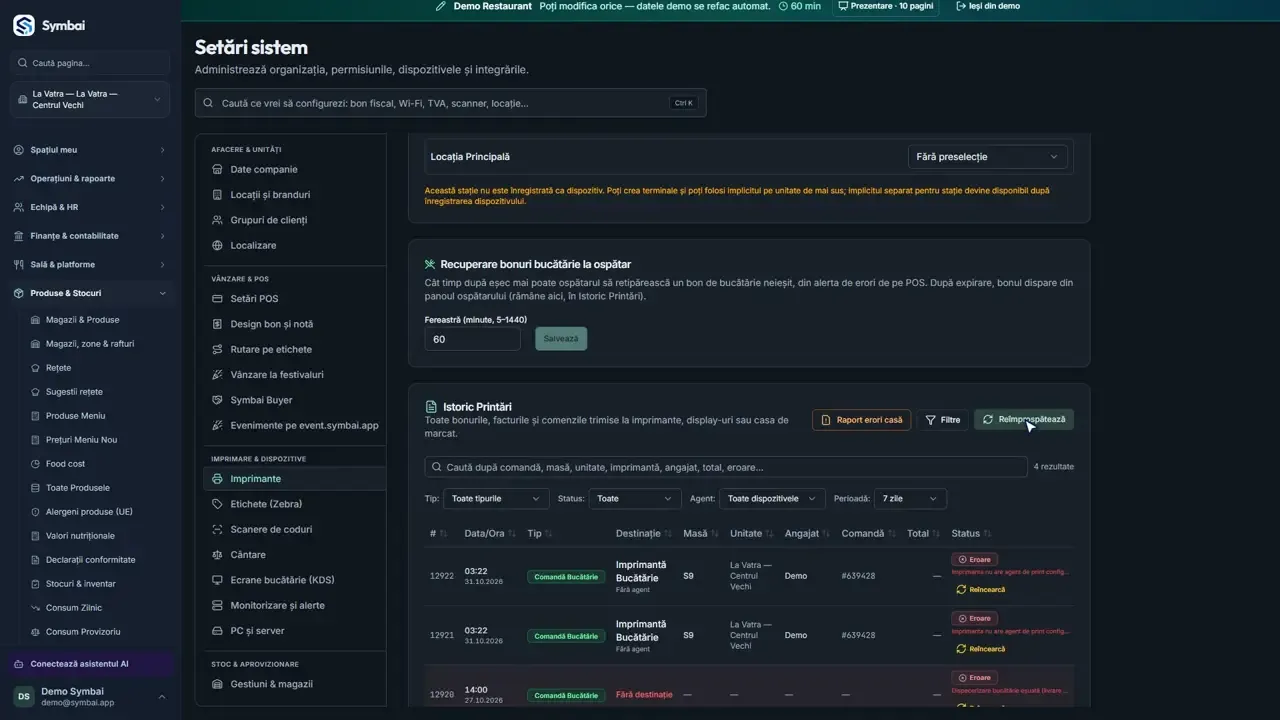The width and height of the screenshot is (1280, 720).
Task: Click the Raport erori casă button
Action: [x=862, y=420]
